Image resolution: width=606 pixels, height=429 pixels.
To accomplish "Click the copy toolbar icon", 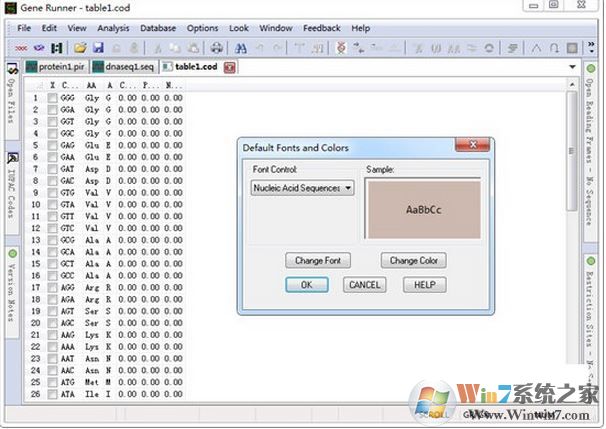I will (175, 48).
